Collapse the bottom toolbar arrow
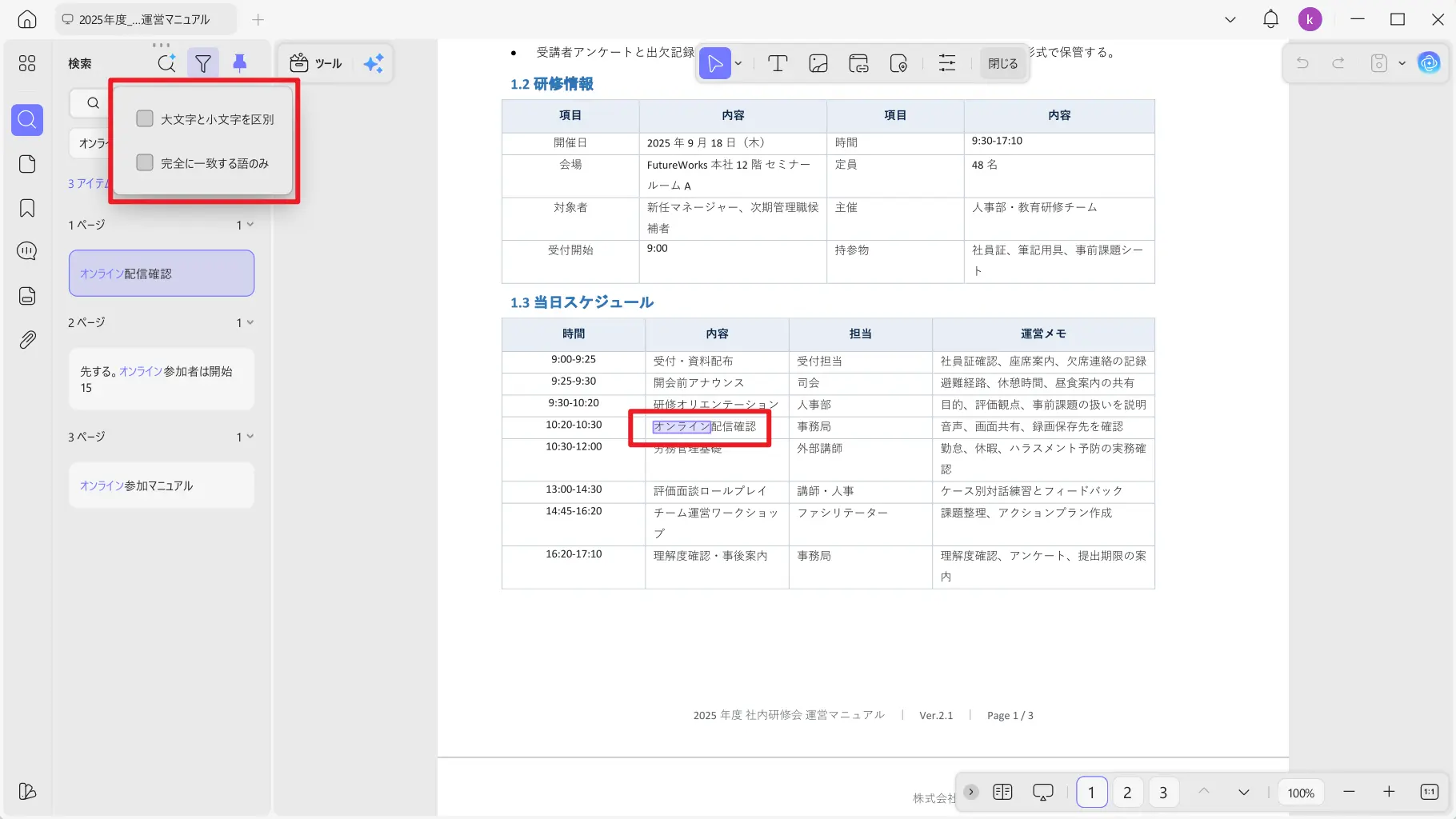This screenshot has height=819, width=1456. tap(970, 792)
